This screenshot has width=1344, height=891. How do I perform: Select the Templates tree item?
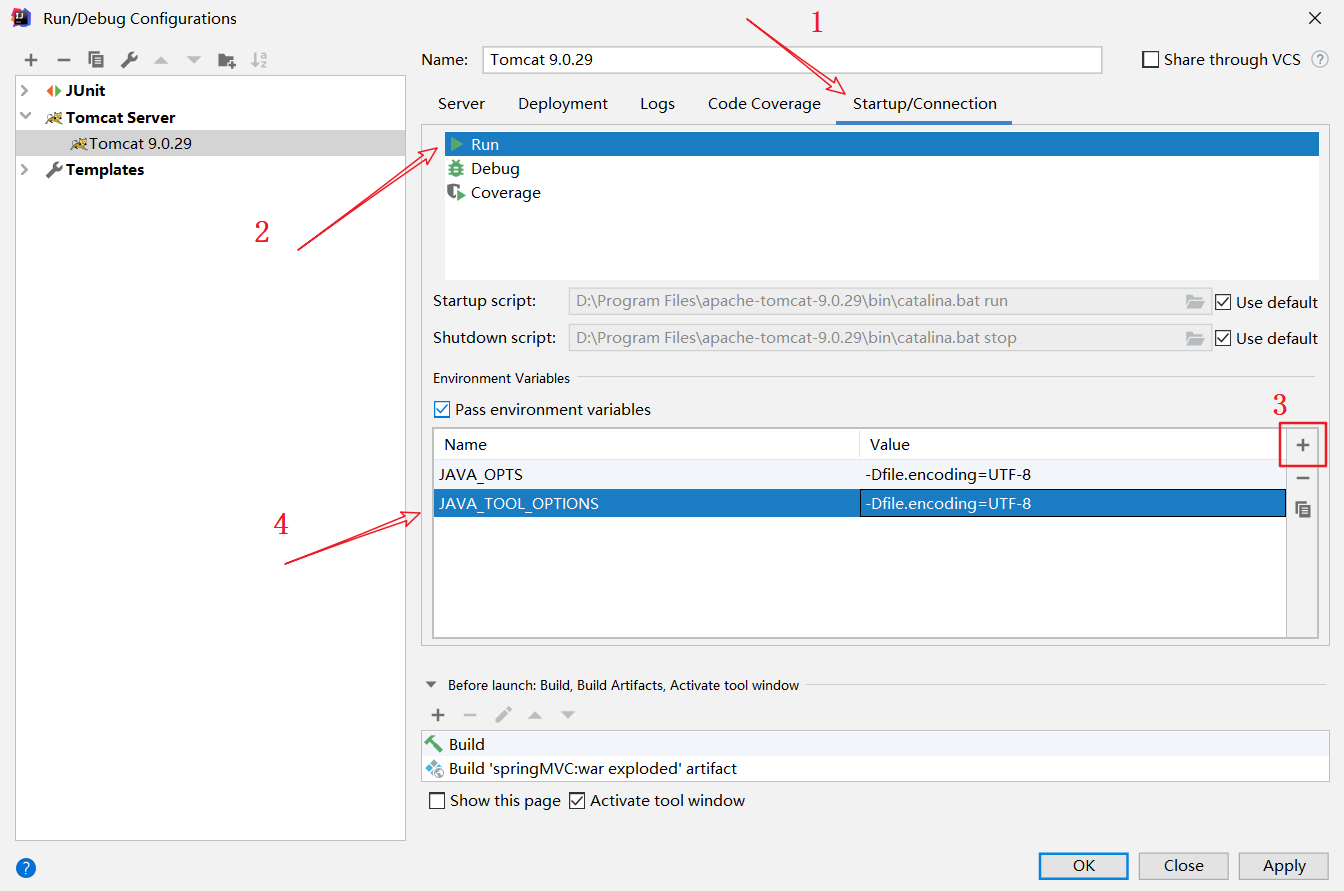(x=105, y=170)
